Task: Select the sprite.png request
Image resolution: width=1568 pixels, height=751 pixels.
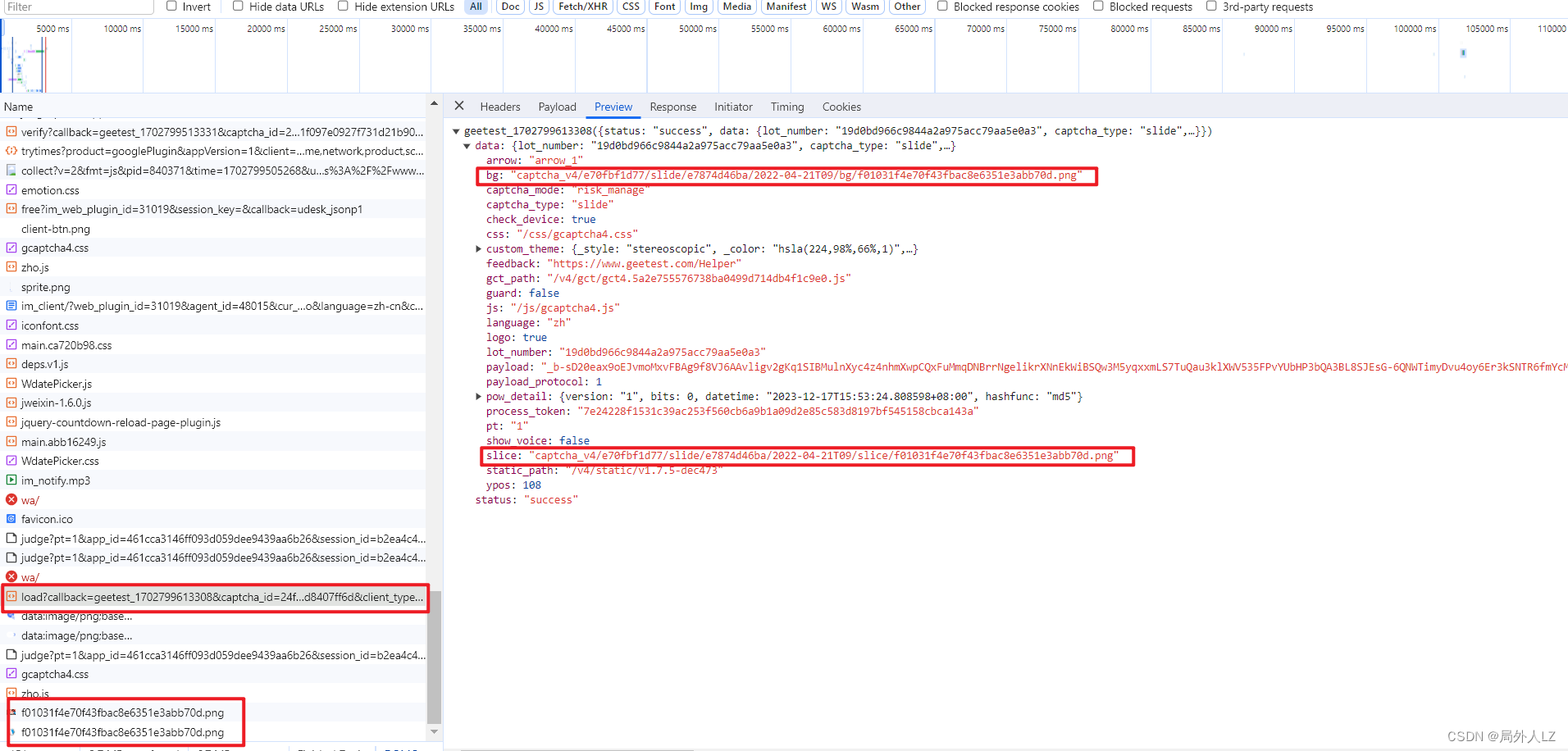Action: 213,287
